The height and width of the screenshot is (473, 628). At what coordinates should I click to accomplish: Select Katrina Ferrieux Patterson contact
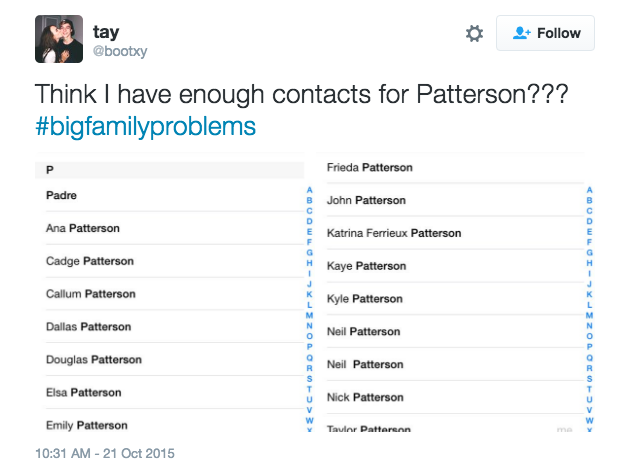pos(455,233)
